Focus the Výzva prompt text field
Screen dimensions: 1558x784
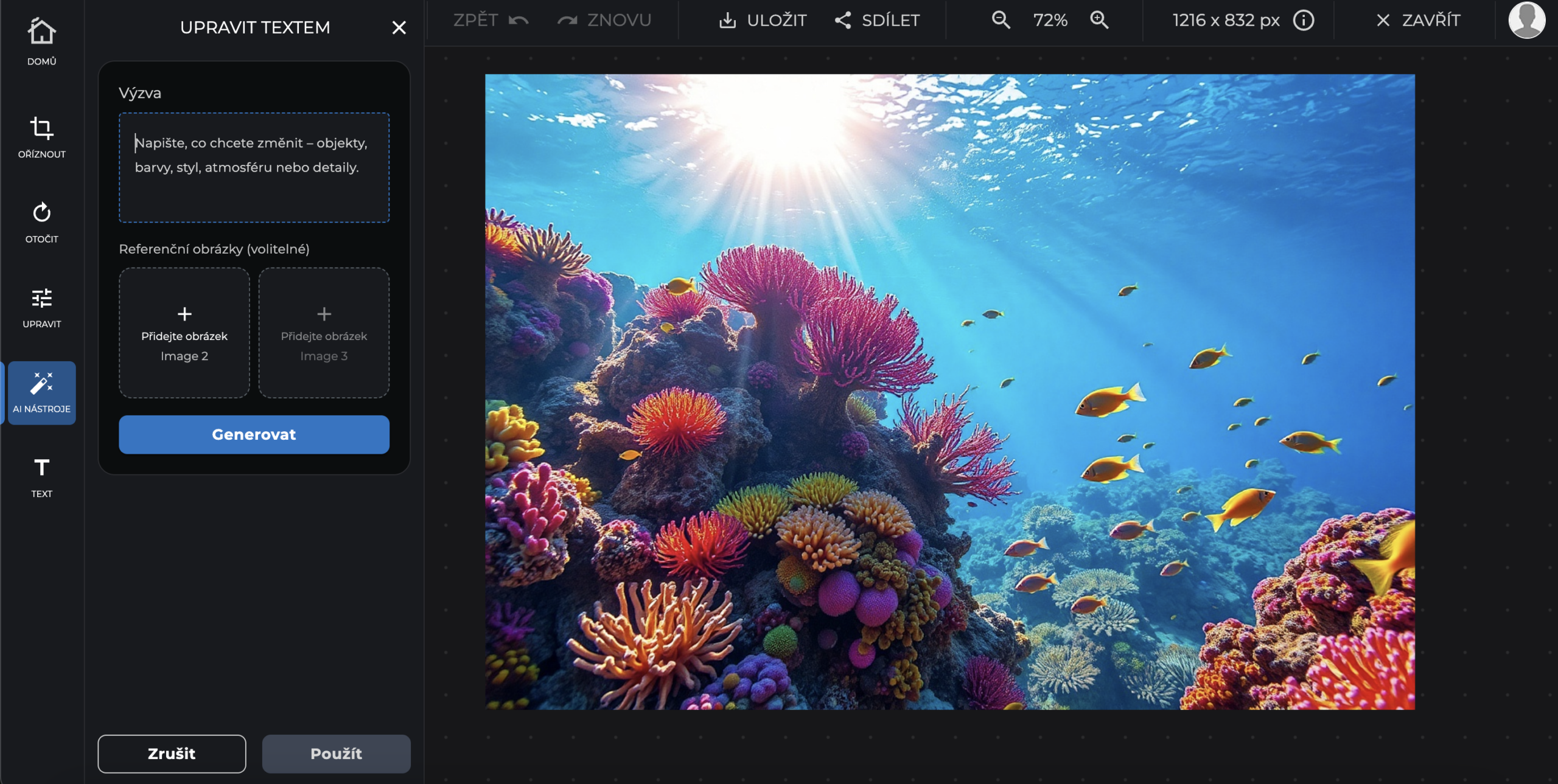(x=254, y=167)
